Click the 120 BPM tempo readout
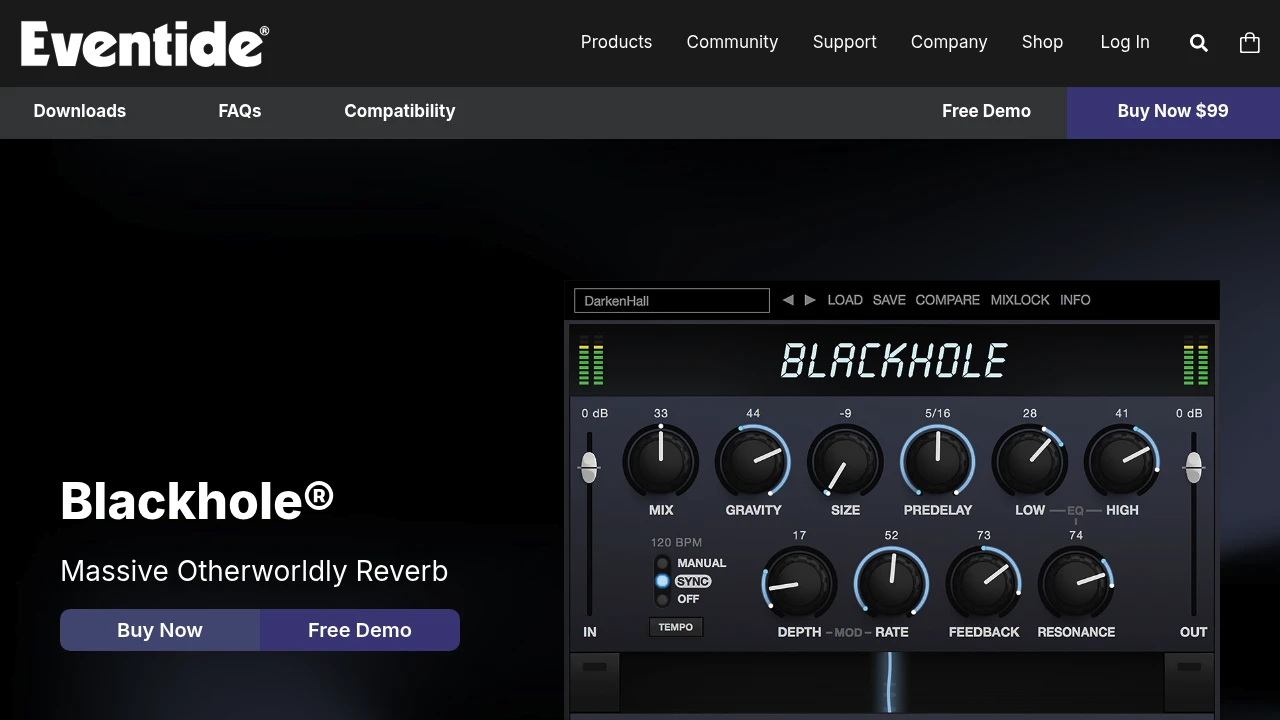Screen dimensions: 1280x720 pyautogui.click(x=676, y=542)
